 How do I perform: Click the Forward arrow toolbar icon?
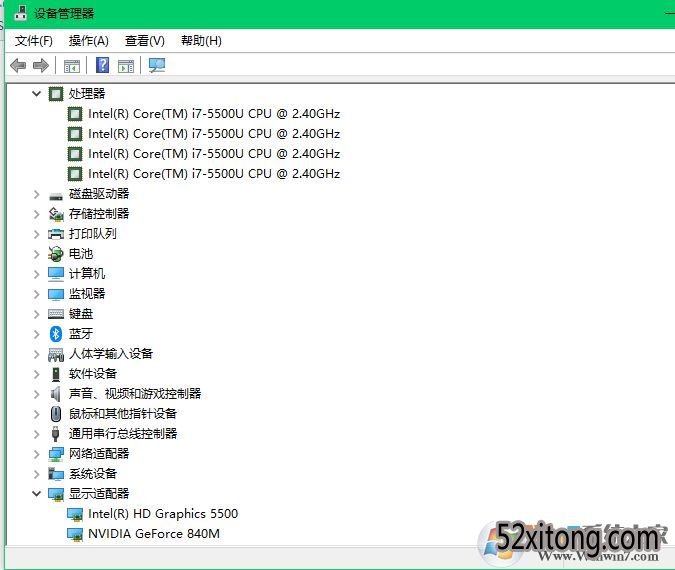tap(41, 66)
